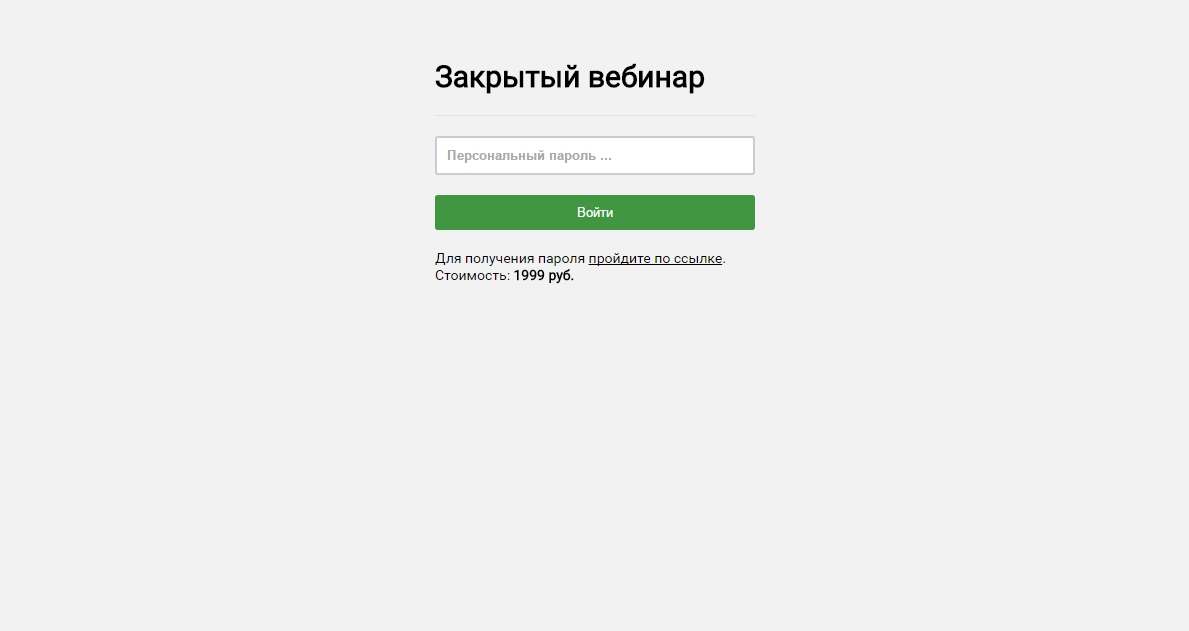
Task: Click the Стоимость: label
Action: click(x=472, y=275)
